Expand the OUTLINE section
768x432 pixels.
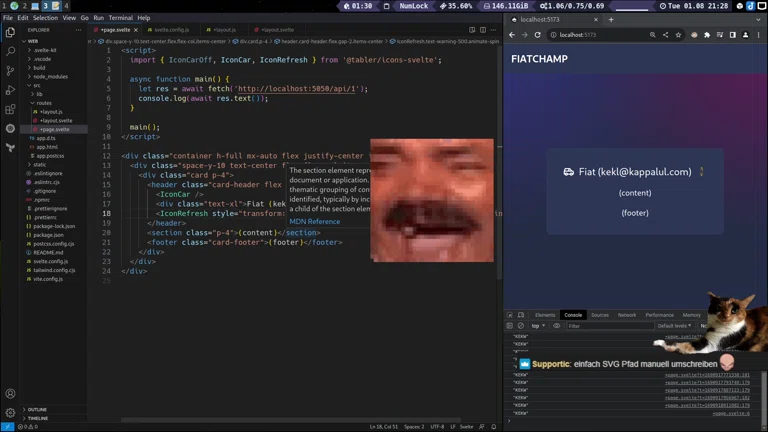tap(37, 409)
